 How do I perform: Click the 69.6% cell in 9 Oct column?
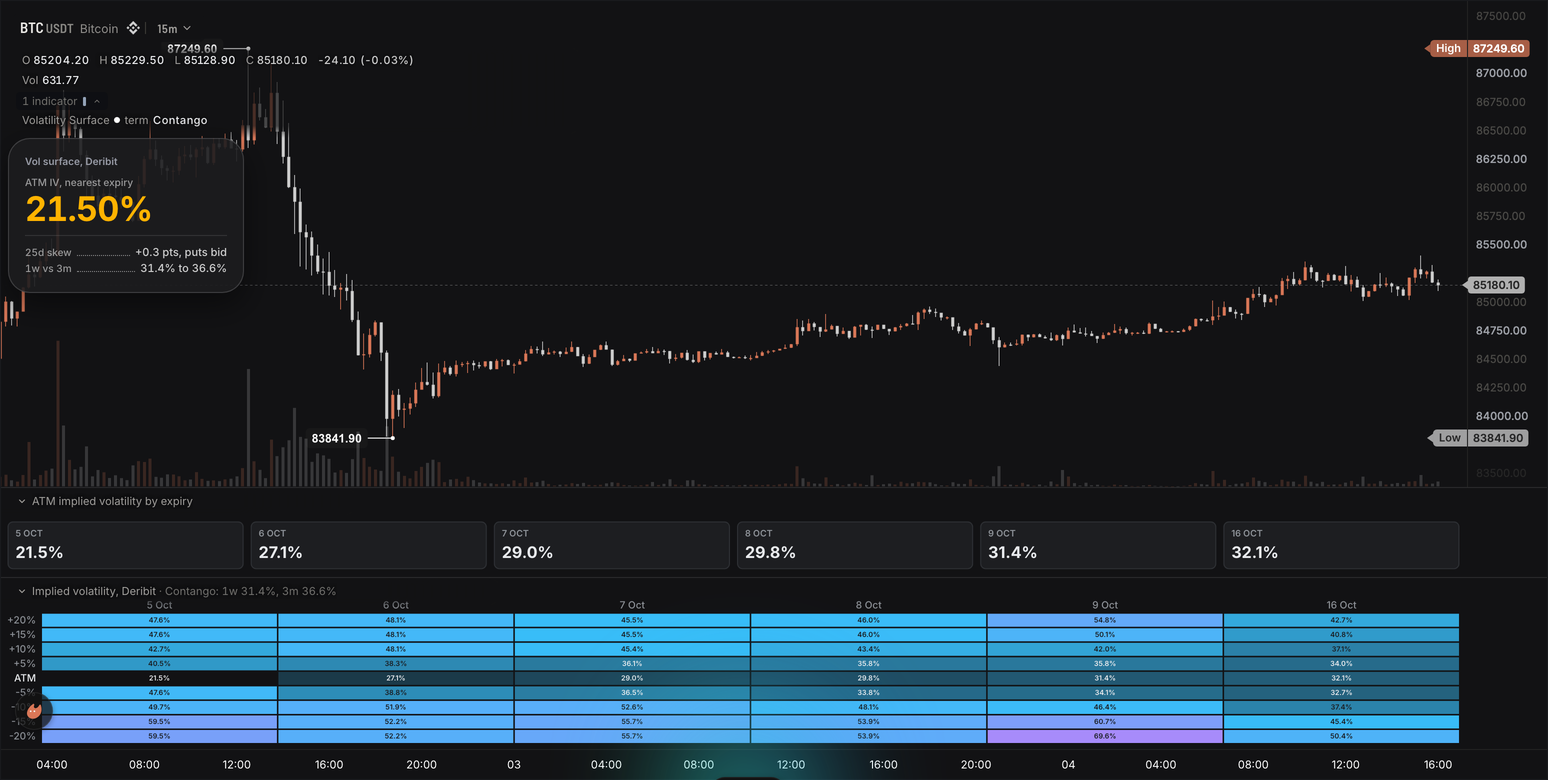coord(1105,736)
